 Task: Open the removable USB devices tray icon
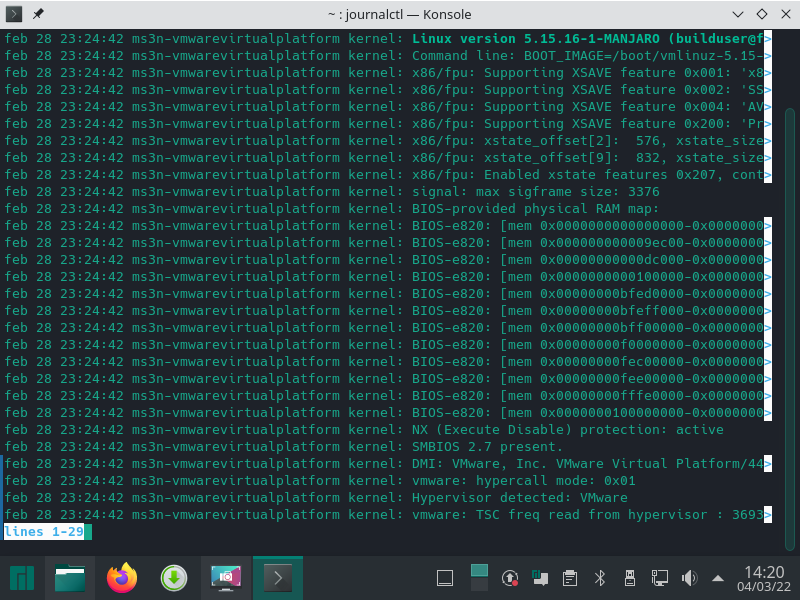(630, 578)
